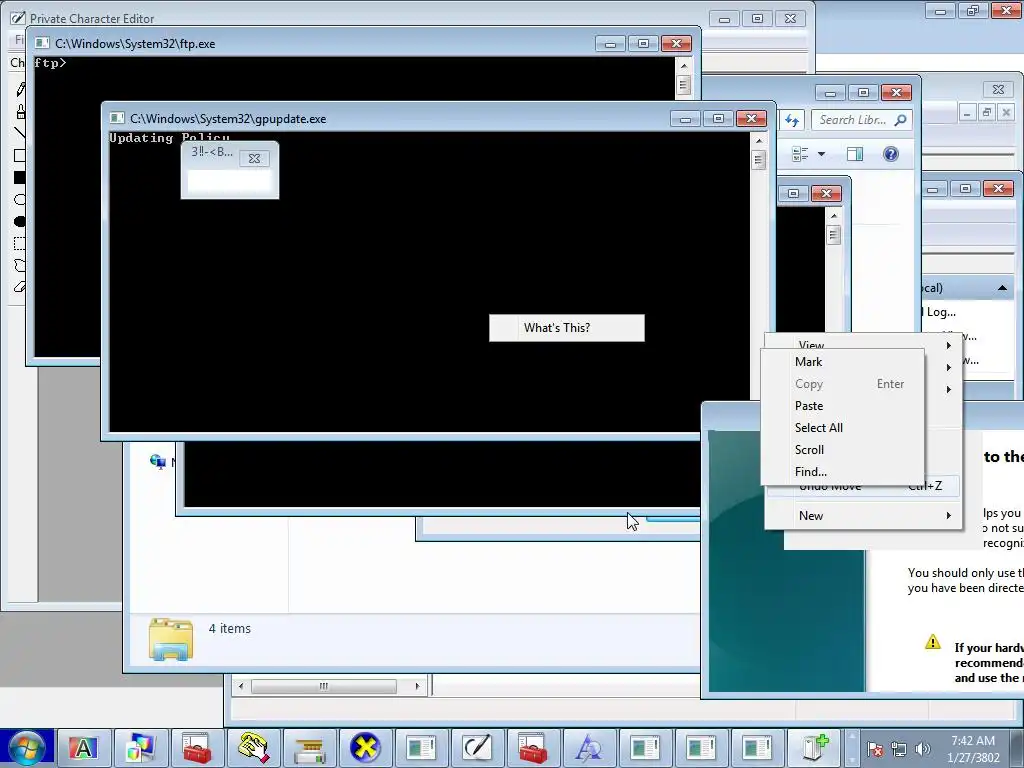Open the New submenu entry
1024x768 pixels.
[862, 515]
